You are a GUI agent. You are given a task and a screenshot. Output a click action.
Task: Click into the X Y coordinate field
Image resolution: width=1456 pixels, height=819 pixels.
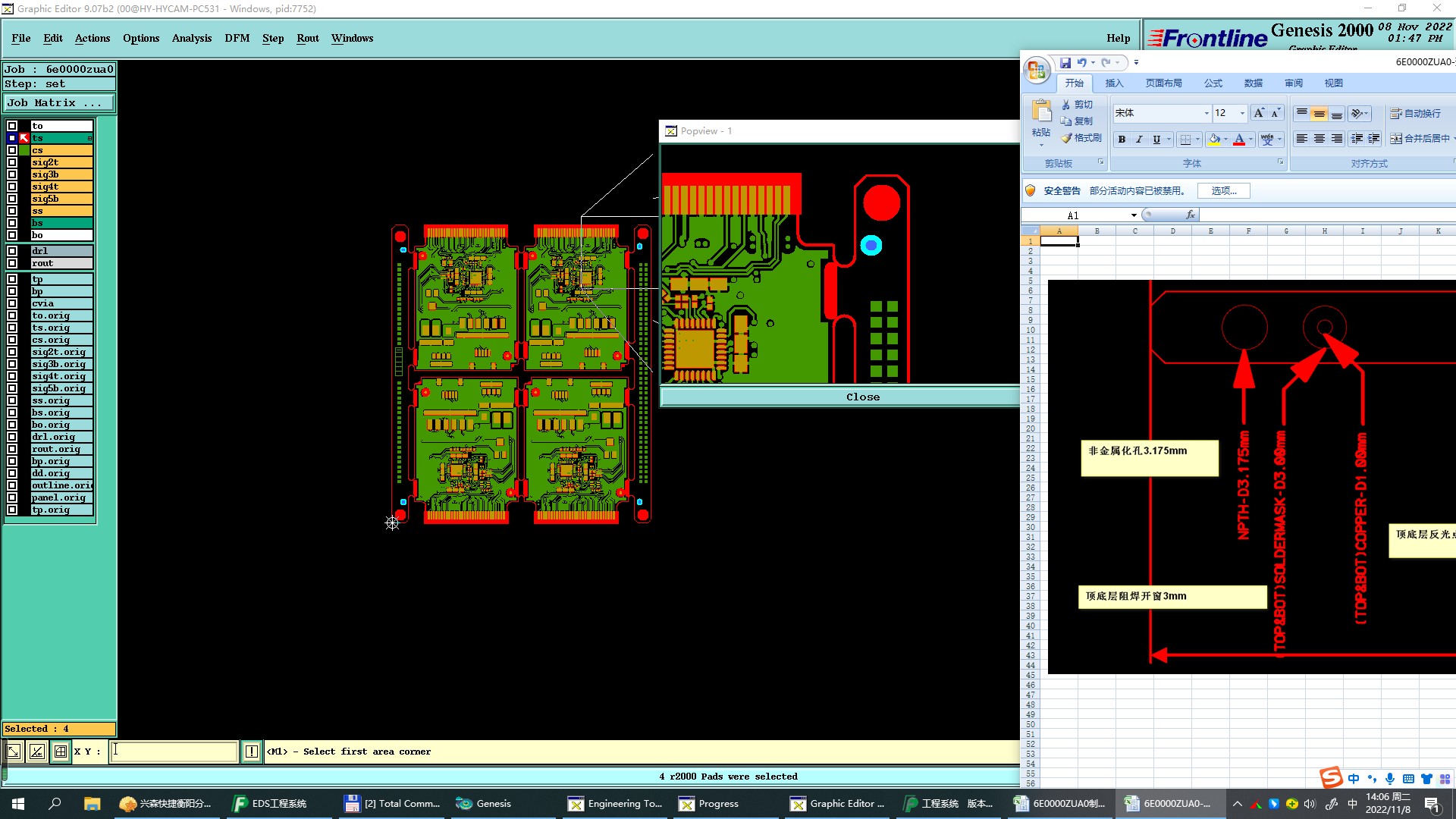174,752
